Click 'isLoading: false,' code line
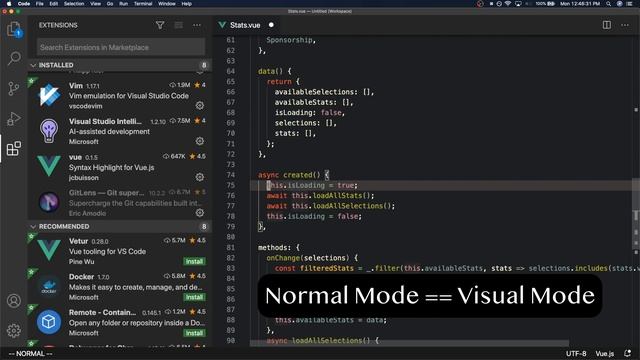Image resolution: width=640 pixels, height=360 pixels. click(310, 113)
